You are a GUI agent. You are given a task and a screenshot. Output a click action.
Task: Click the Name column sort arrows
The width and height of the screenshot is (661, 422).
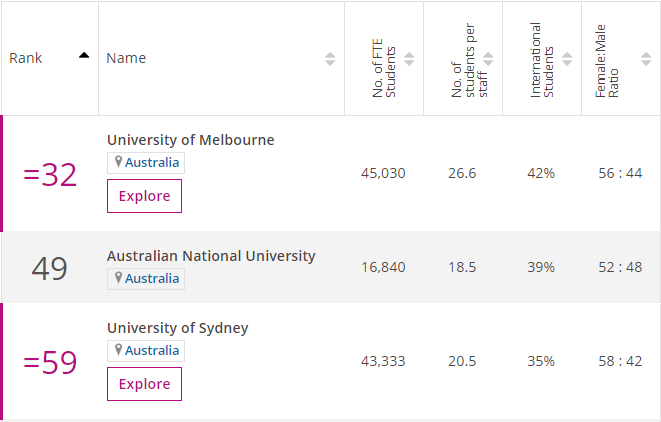[330, 59]
